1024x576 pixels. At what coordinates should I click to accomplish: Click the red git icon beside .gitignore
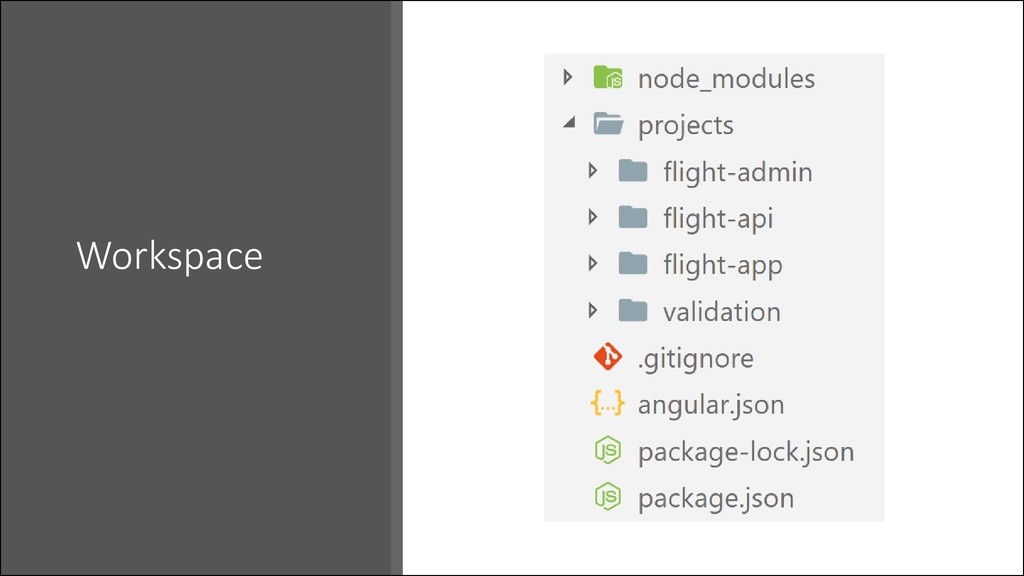coord(608,357)
